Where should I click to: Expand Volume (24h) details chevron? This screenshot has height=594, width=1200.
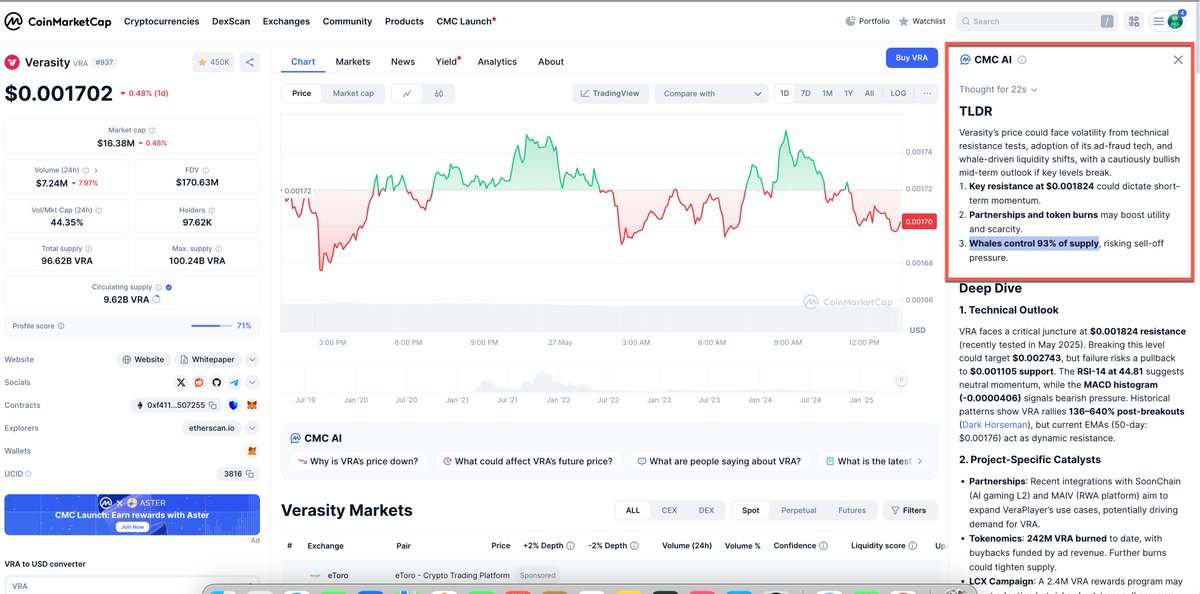coord(96,170)
